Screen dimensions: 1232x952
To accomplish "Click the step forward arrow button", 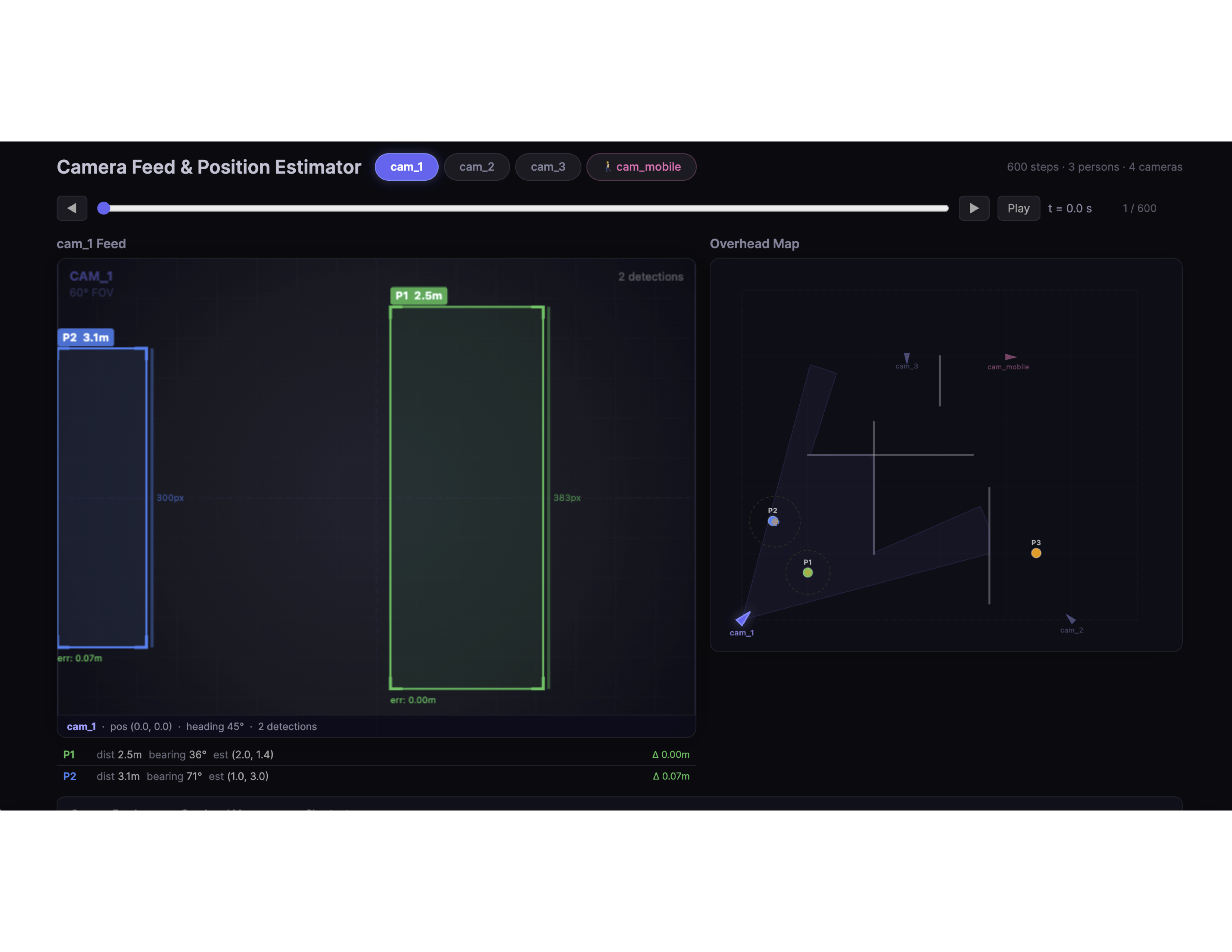I will [974, 208].
